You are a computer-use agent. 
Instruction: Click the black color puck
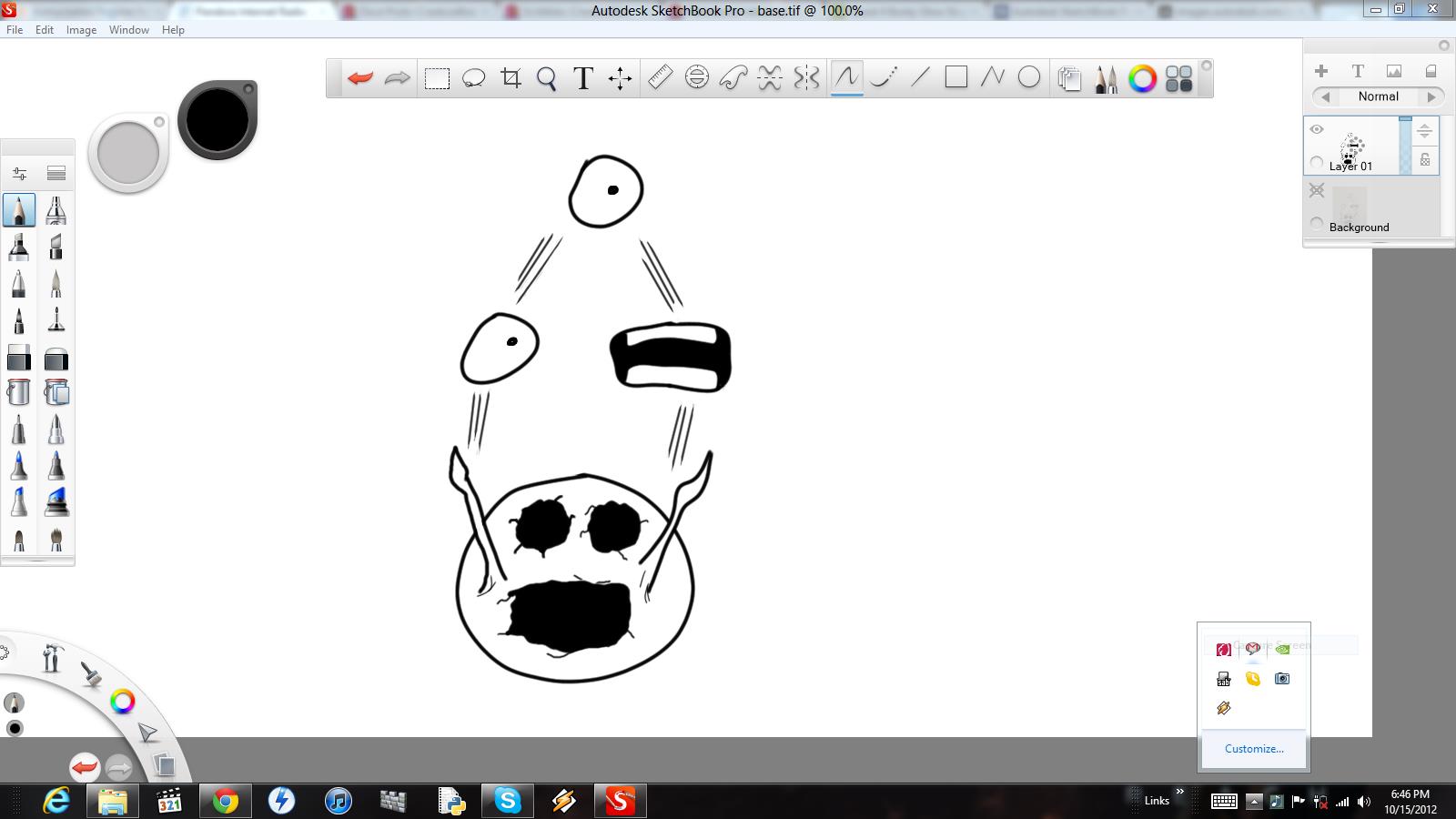(x=217, y=120)
